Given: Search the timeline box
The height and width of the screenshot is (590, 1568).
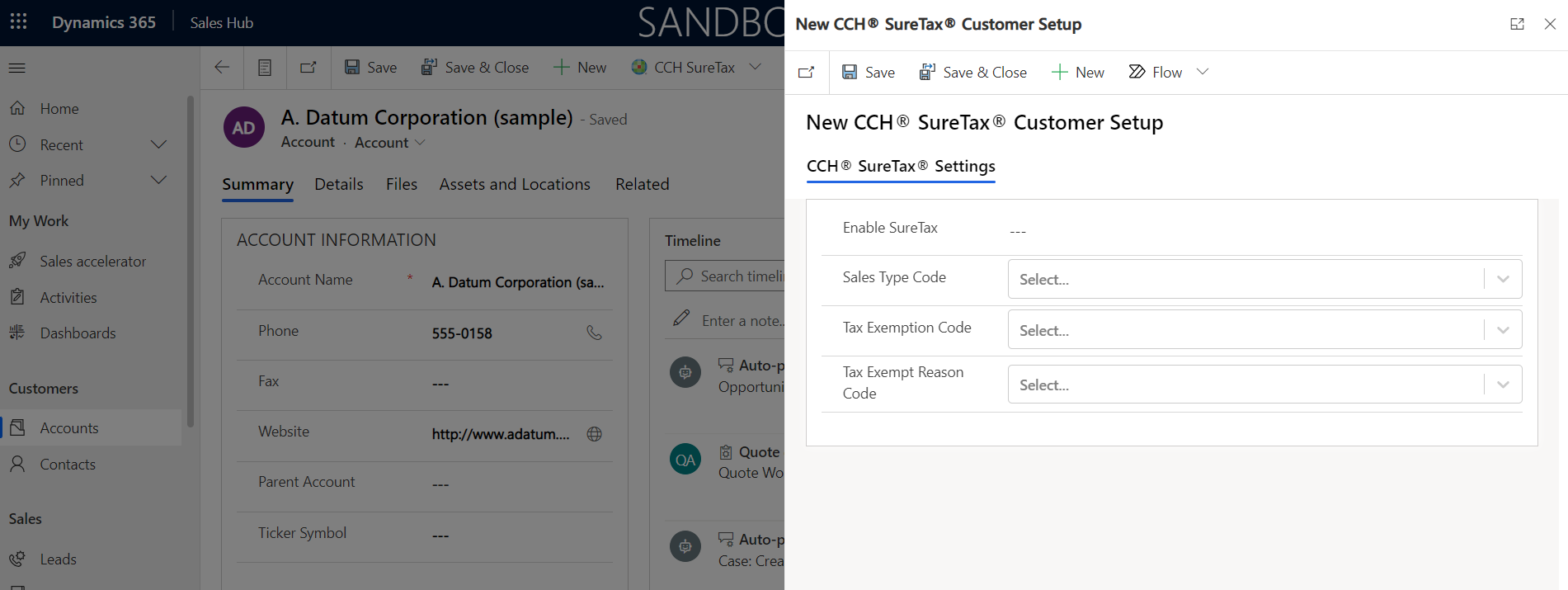Looking at the screenshot, I should (725, 276).
